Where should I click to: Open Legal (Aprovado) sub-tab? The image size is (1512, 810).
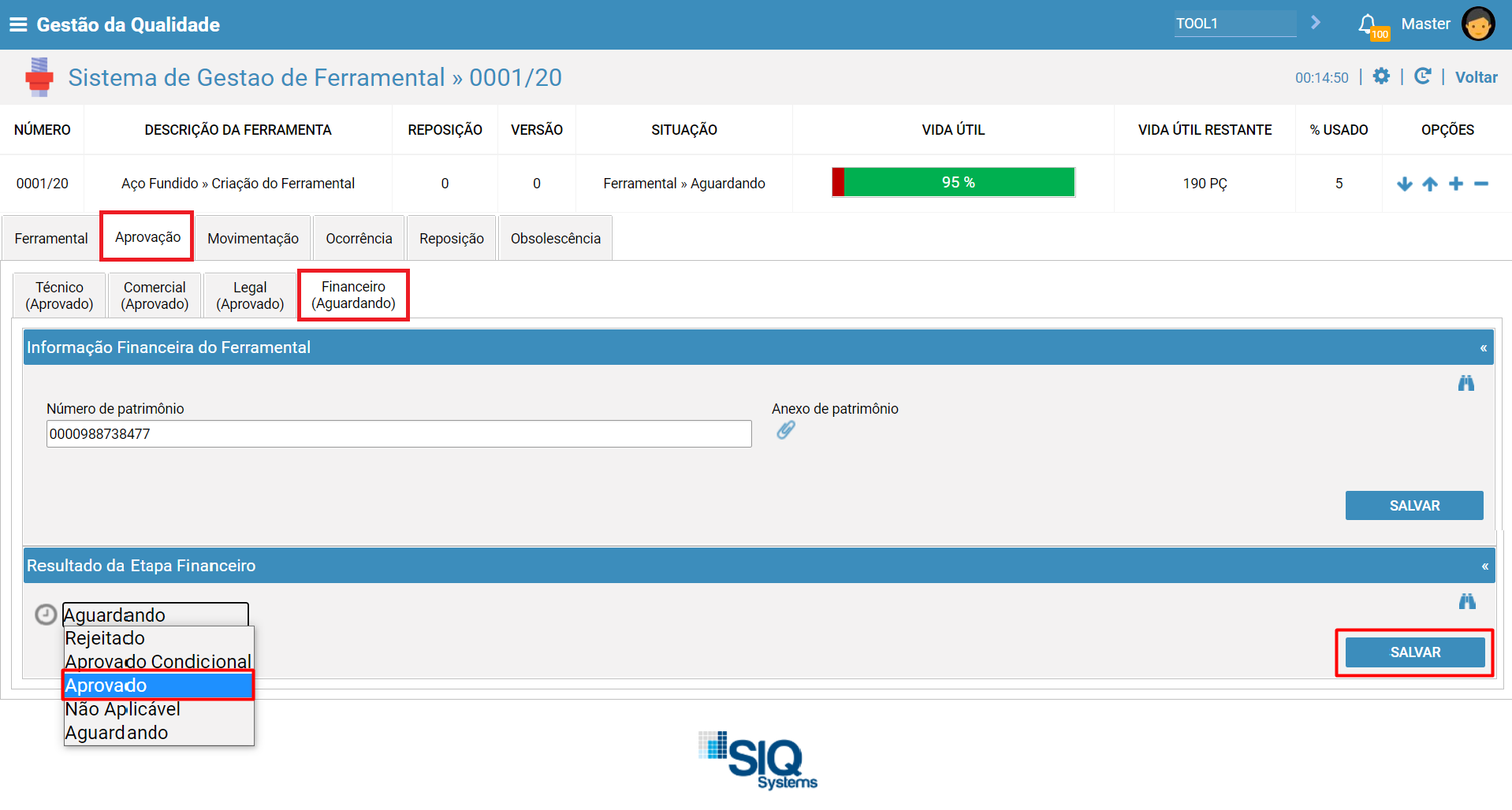point(250,295)
